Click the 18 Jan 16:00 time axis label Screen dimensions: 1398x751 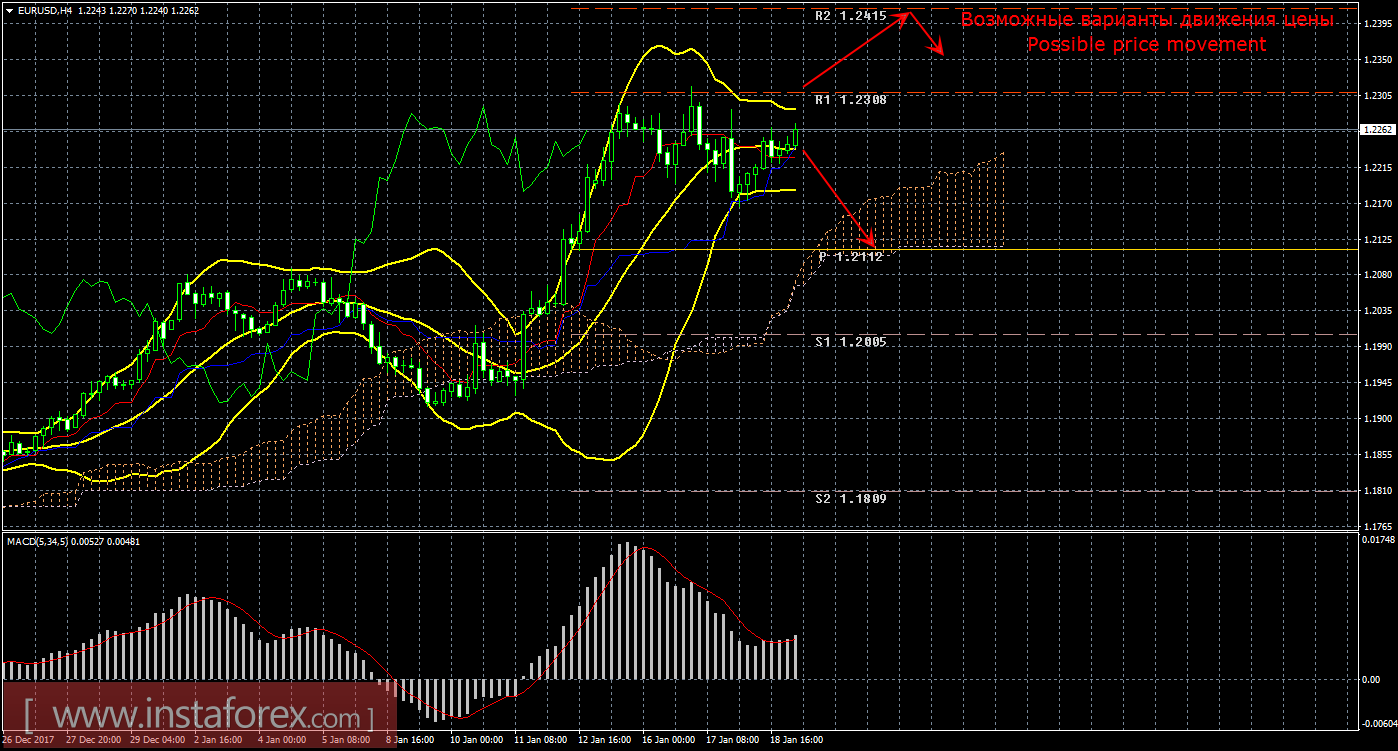tap(797, 741)
